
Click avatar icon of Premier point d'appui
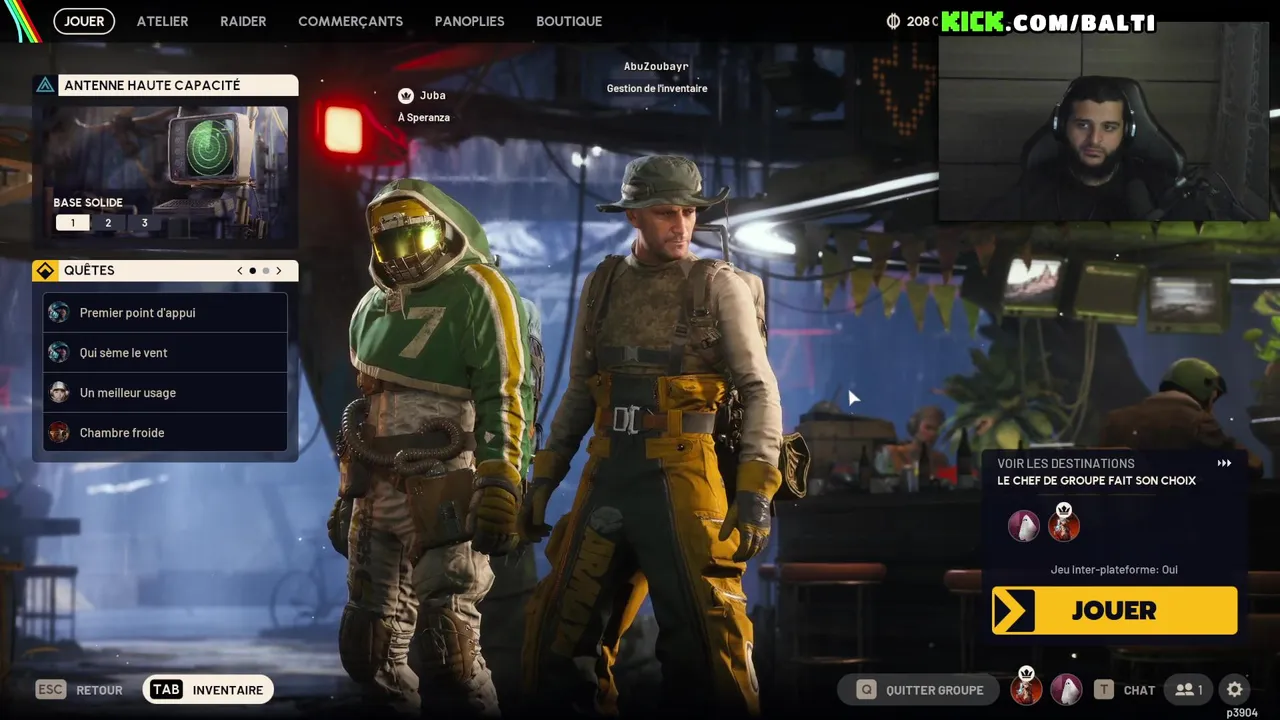(59, 313)
